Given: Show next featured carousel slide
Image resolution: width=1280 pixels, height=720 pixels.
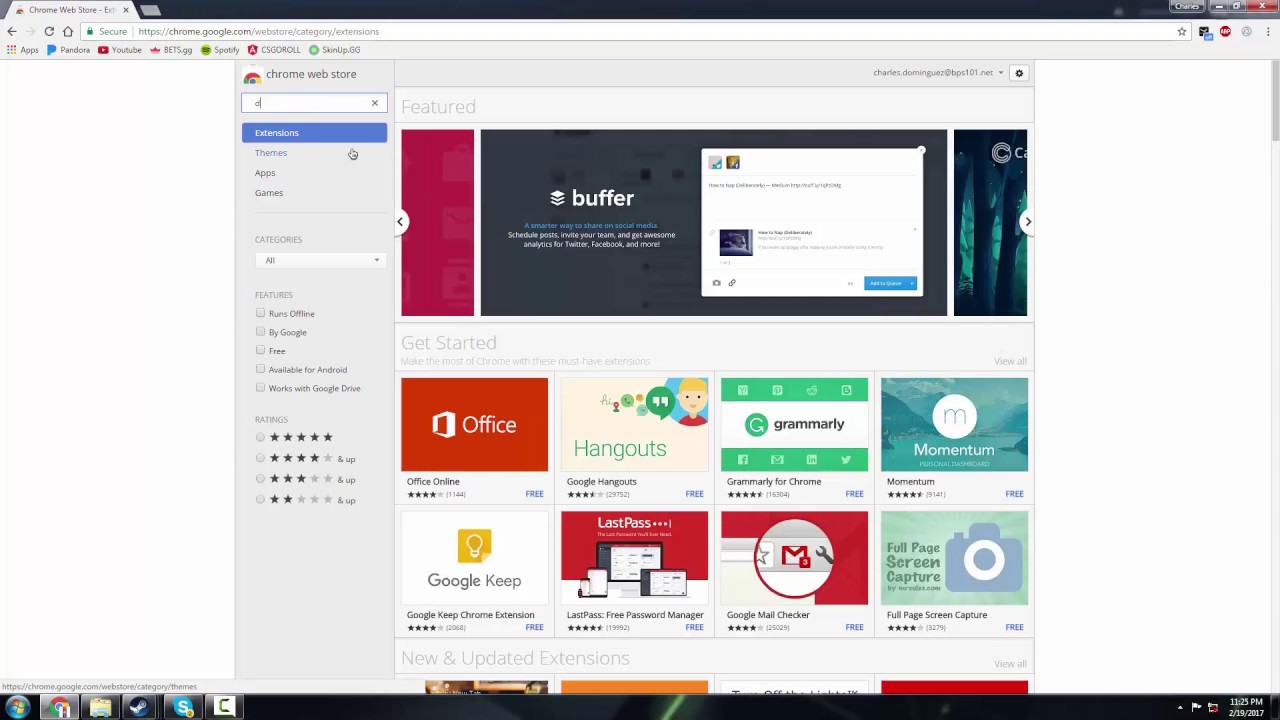Looking at the screenshot, I should click(1027, 222).
